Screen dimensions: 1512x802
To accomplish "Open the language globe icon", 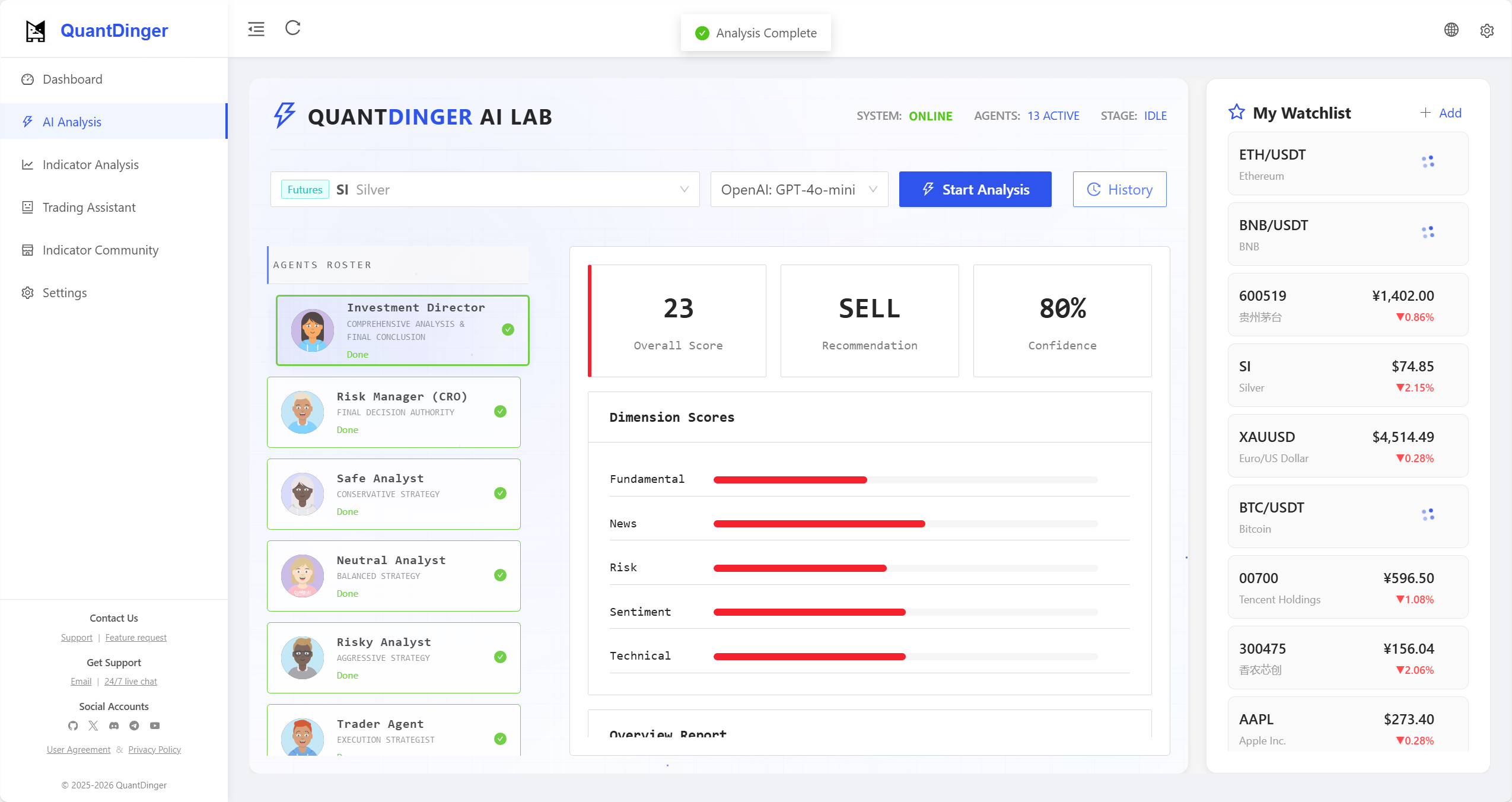I will coord(1451,30).
